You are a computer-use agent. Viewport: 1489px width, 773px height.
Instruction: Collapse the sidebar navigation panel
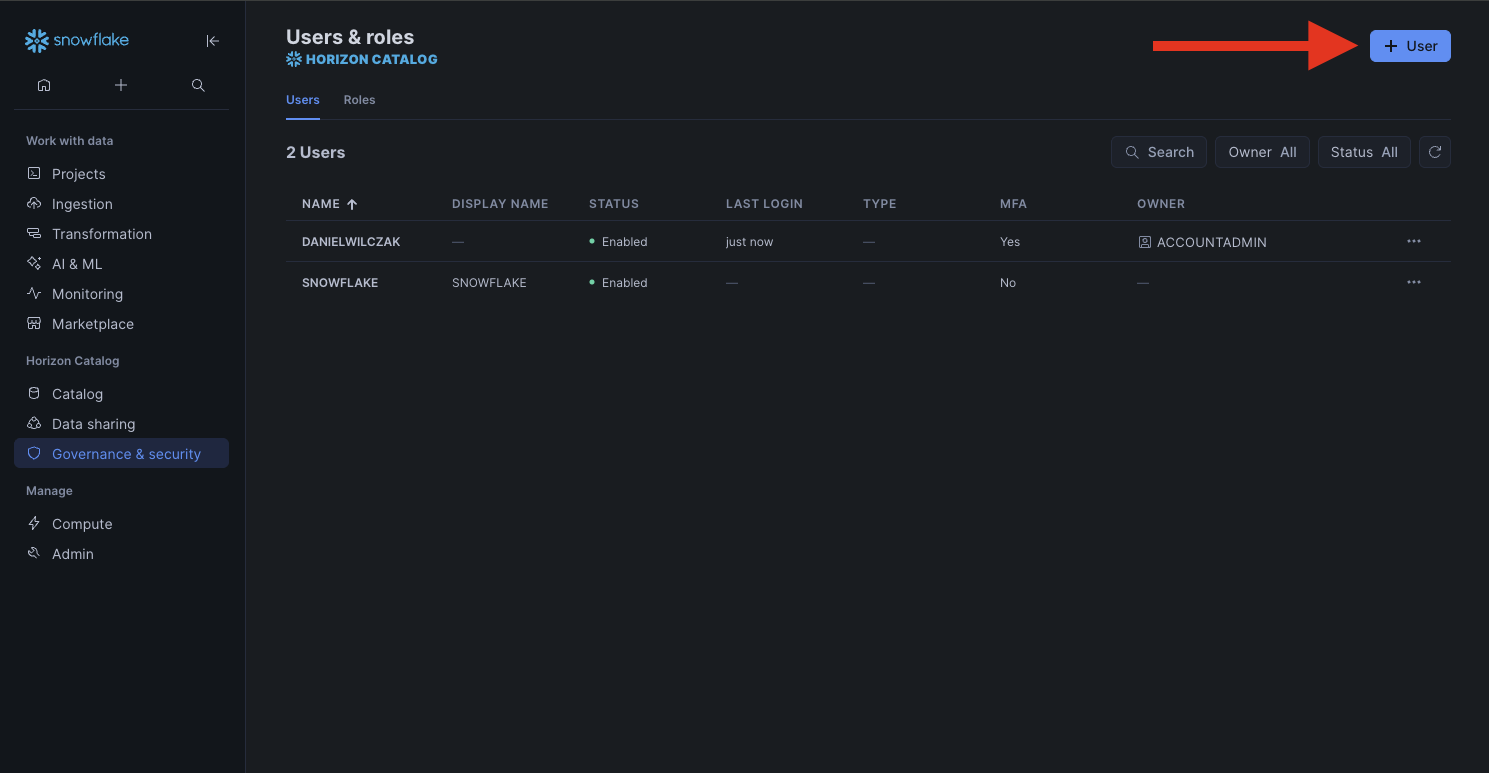(x=212, y=41)
